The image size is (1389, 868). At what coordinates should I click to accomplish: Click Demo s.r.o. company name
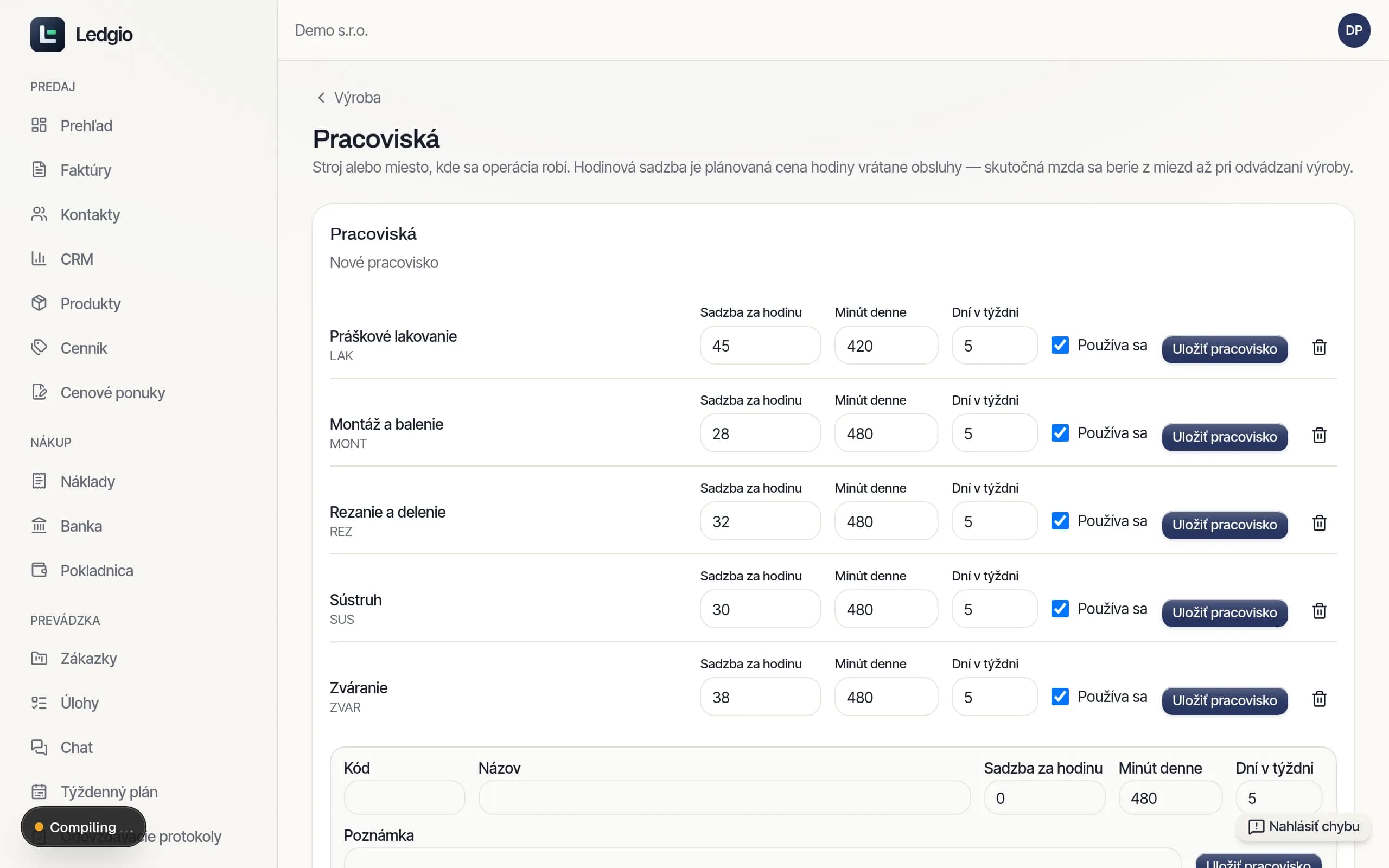[x=331, y=30]
